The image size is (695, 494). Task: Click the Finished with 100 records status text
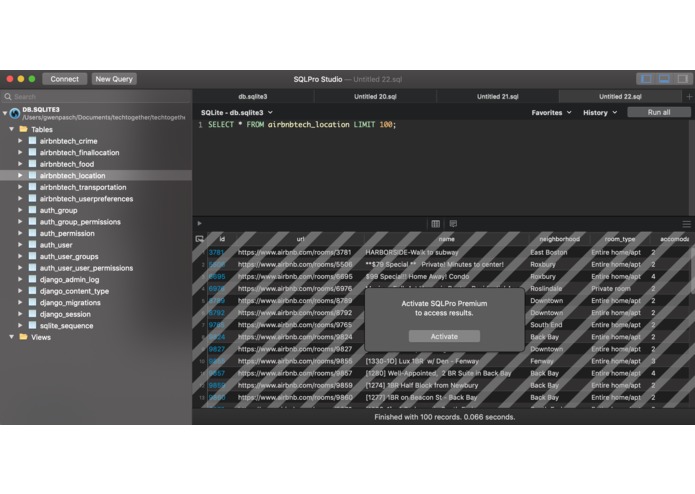tap(445, 417)
